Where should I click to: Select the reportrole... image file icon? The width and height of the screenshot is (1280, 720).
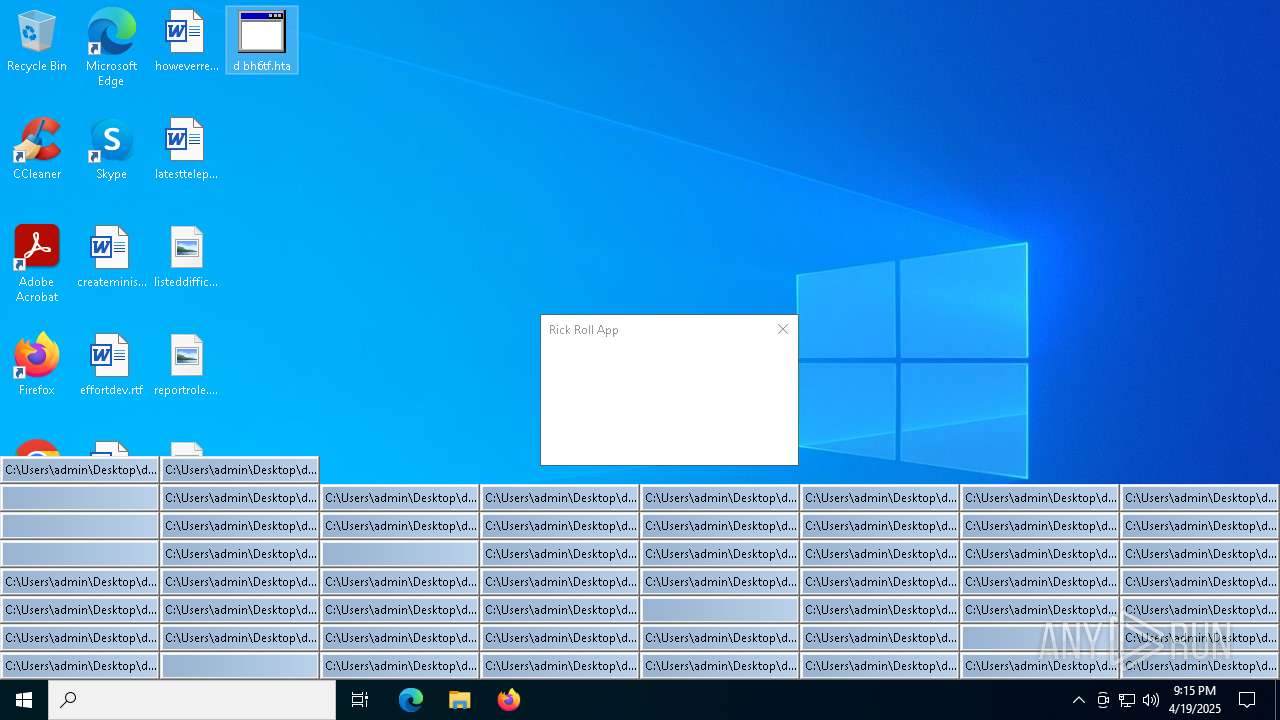pos(186,366)
